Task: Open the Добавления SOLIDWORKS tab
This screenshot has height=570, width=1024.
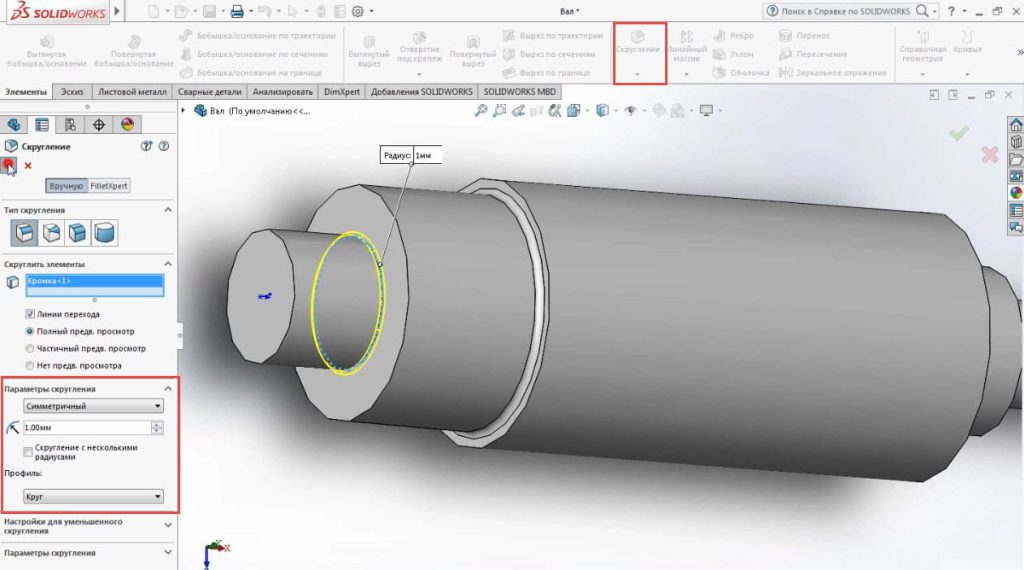Action: pyautogui.click(x=421, y=91)
